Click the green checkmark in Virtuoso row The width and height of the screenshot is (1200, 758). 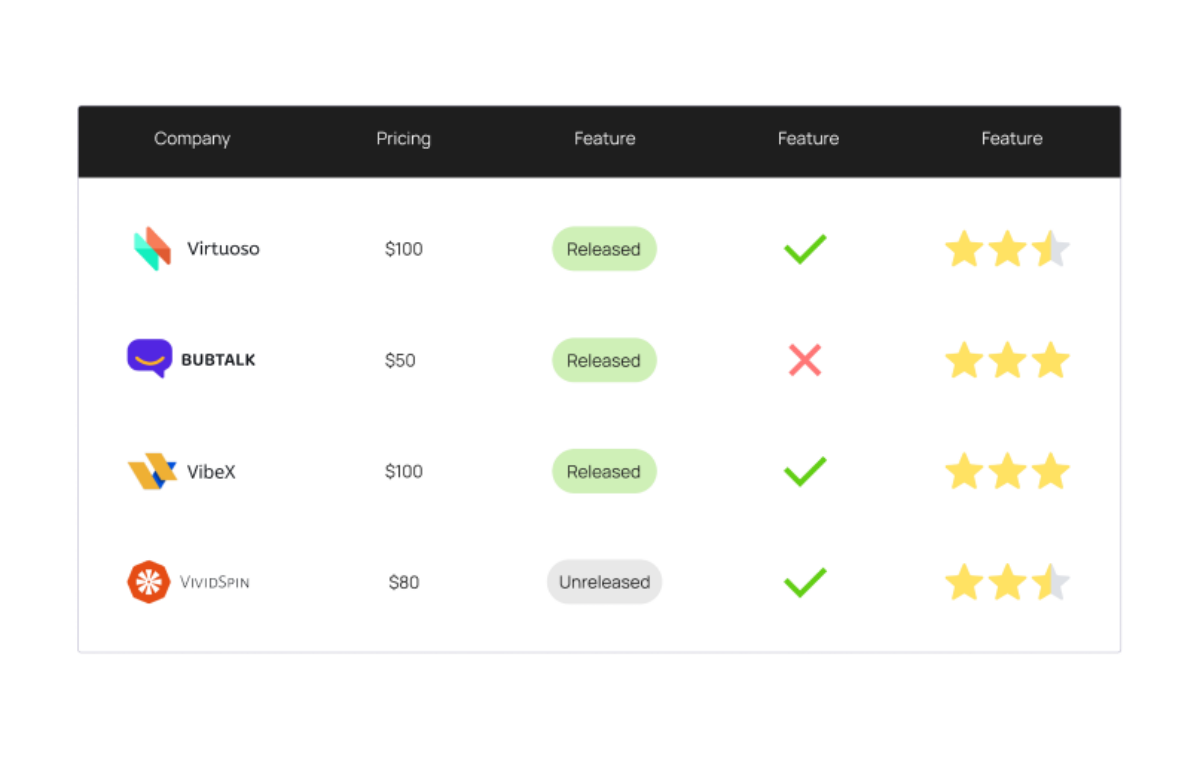tap(805, 249)
